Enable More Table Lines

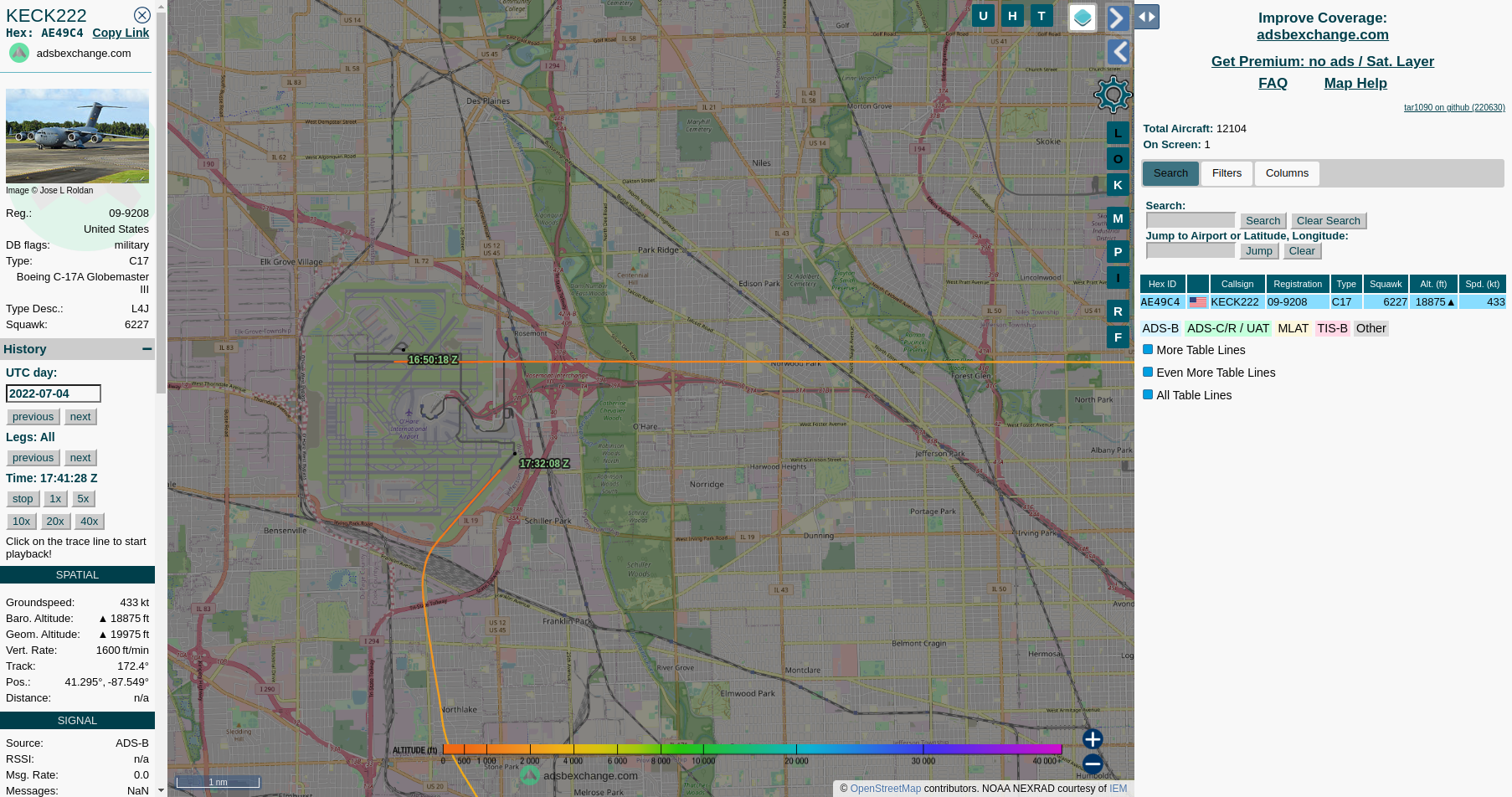[x=1148, y=350]
